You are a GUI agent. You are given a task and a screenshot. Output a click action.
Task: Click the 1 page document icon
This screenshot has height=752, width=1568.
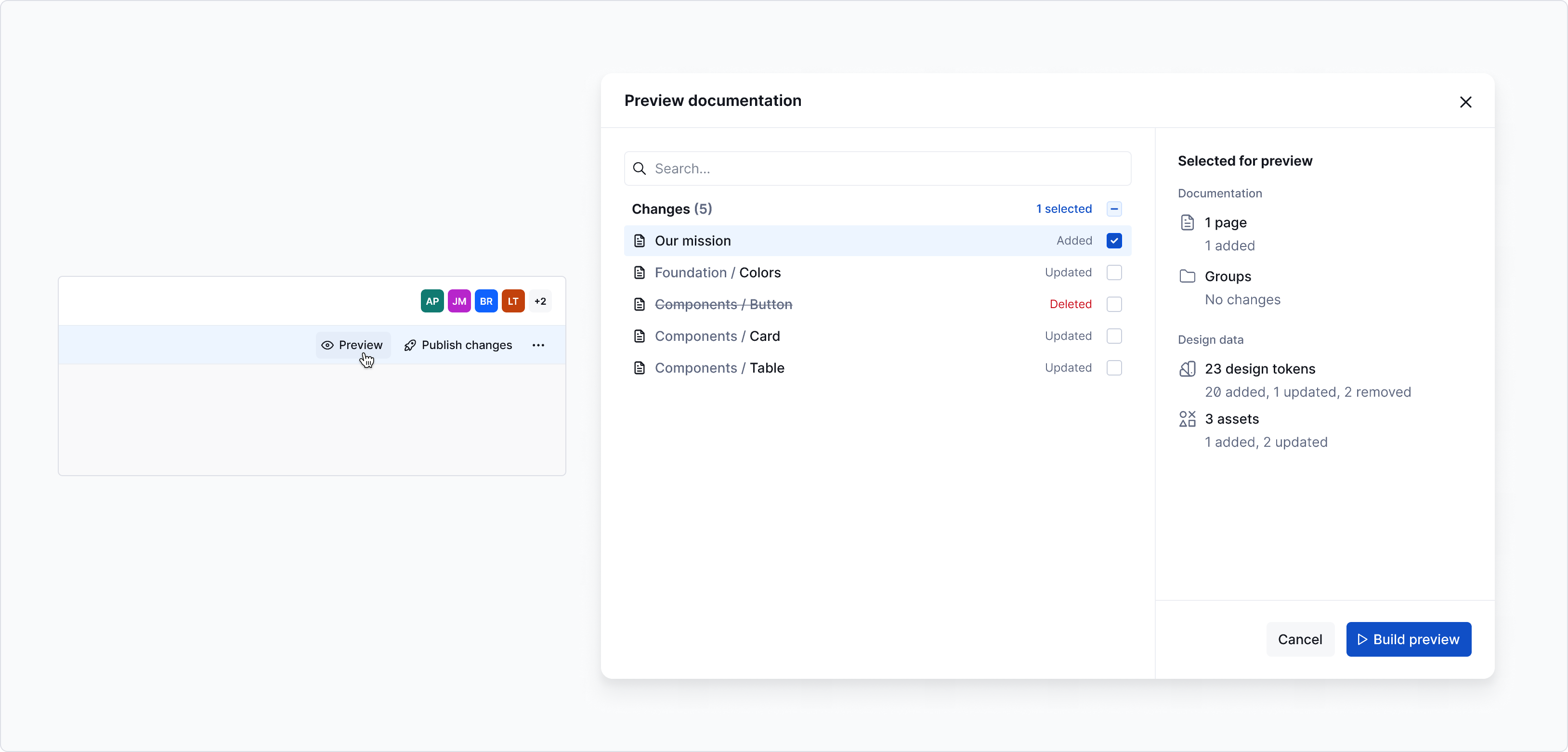(1188, 223)
